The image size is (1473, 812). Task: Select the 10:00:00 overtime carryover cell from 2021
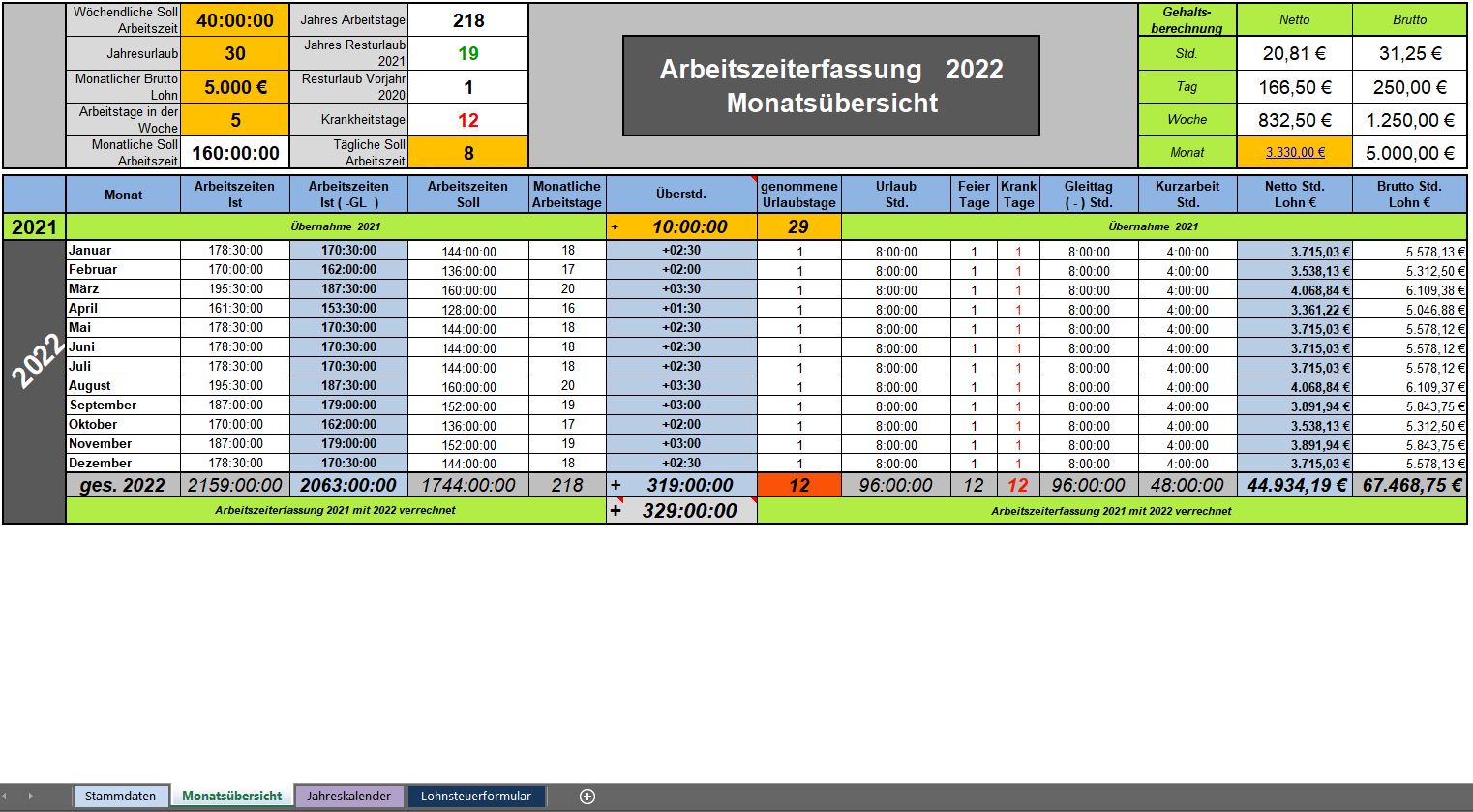tap(689, 226)
